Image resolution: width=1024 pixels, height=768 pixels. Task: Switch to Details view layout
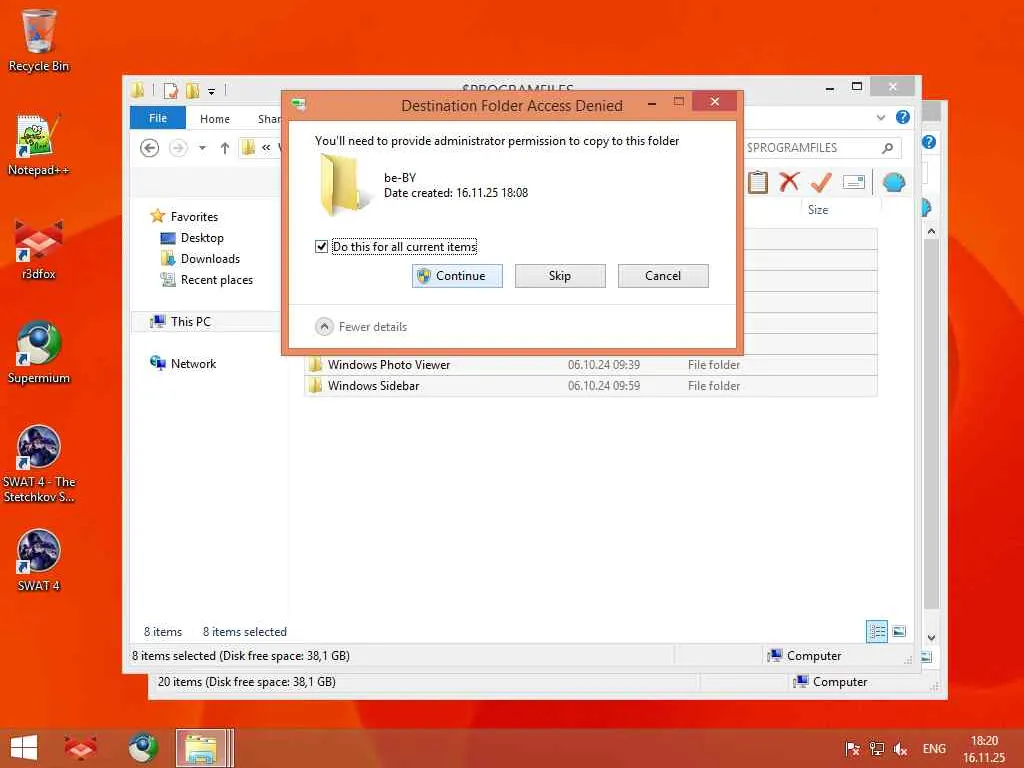tap(876, 632)
